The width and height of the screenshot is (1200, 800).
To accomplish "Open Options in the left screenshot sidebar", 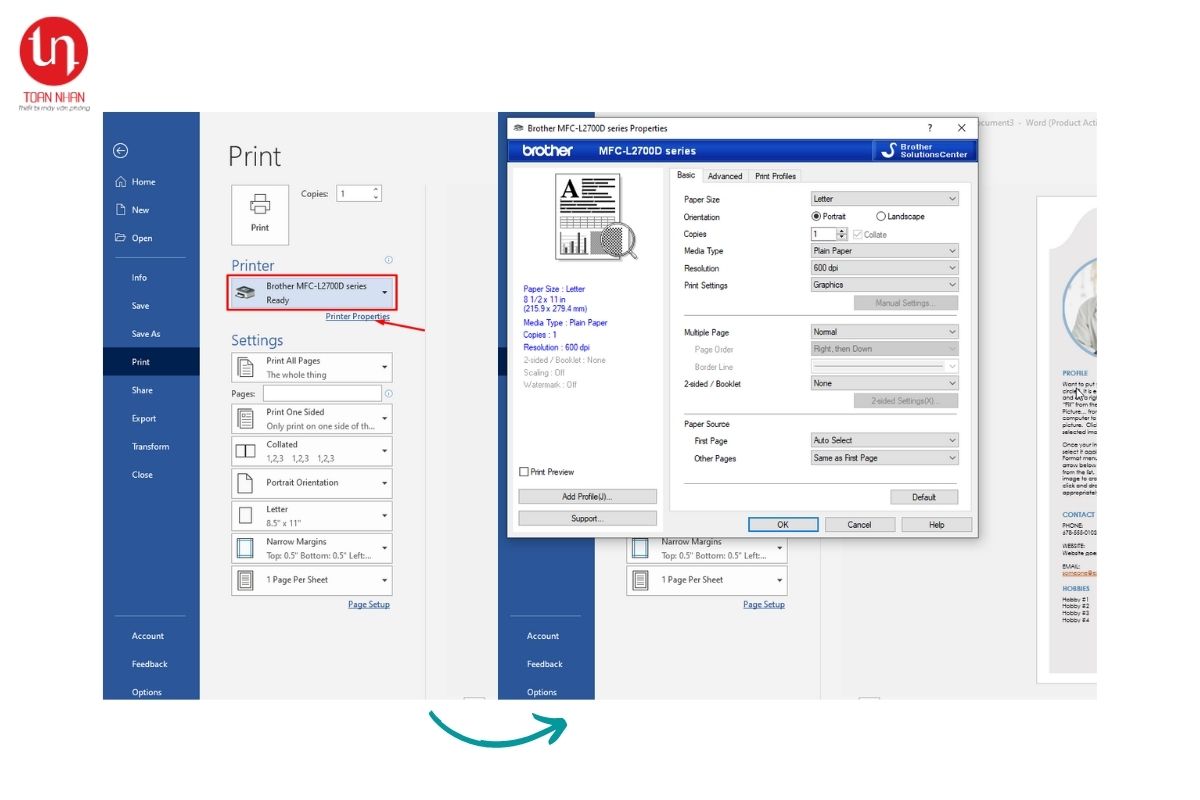I will click(x=146, y=692).
